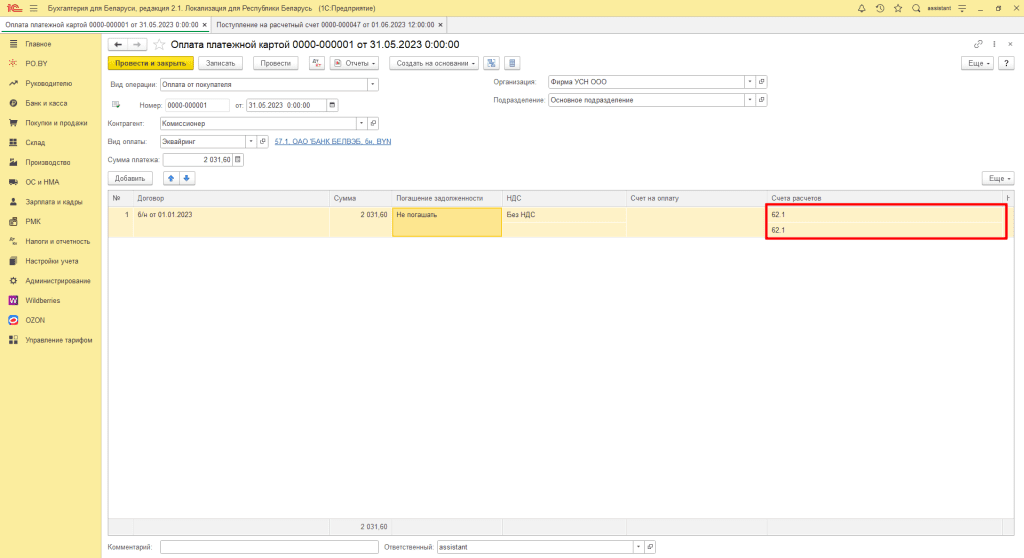Open Зарплата и кадры section
This screenshot has width=1024, height=558.
coord(54,201)
